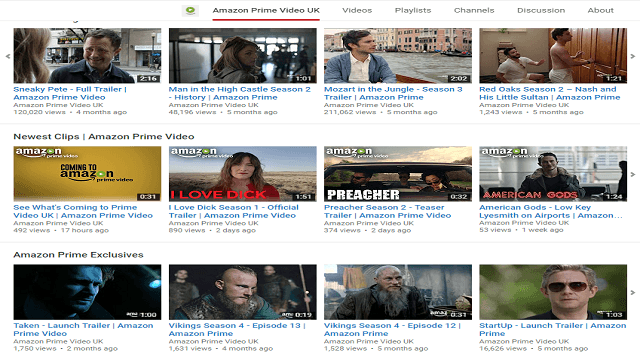
Task: Click next arrow on Amazon Prime Exclusives row
Action: click(633, 292)
